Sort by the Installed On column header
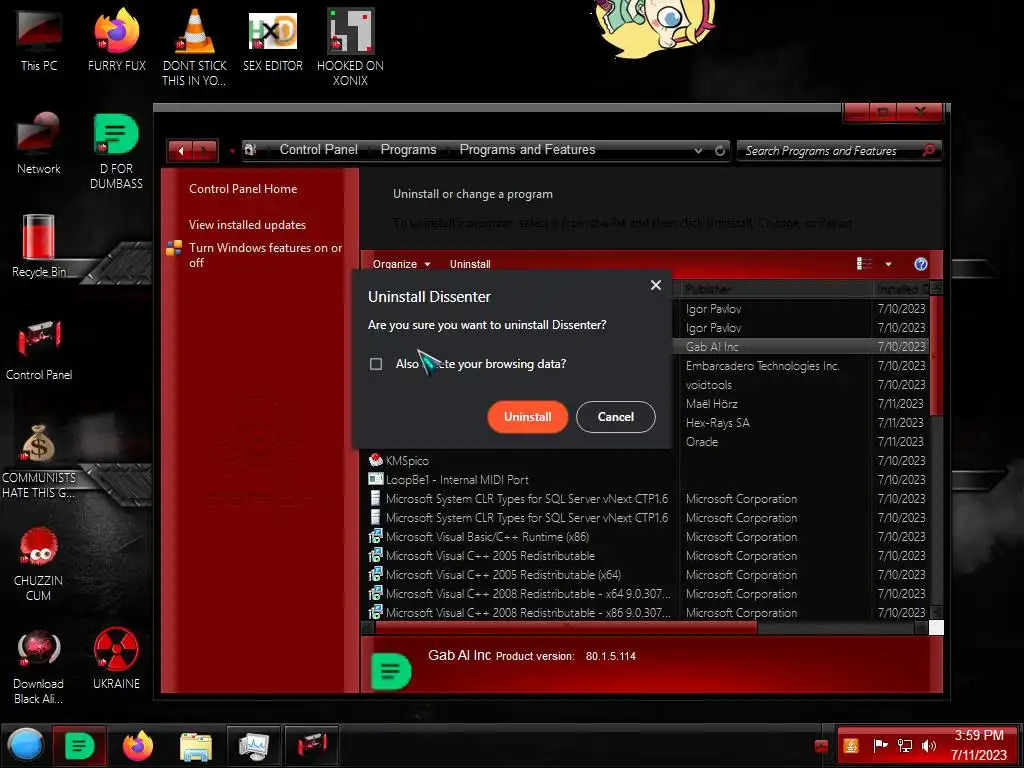1024x768 pixels. point(900,289)
